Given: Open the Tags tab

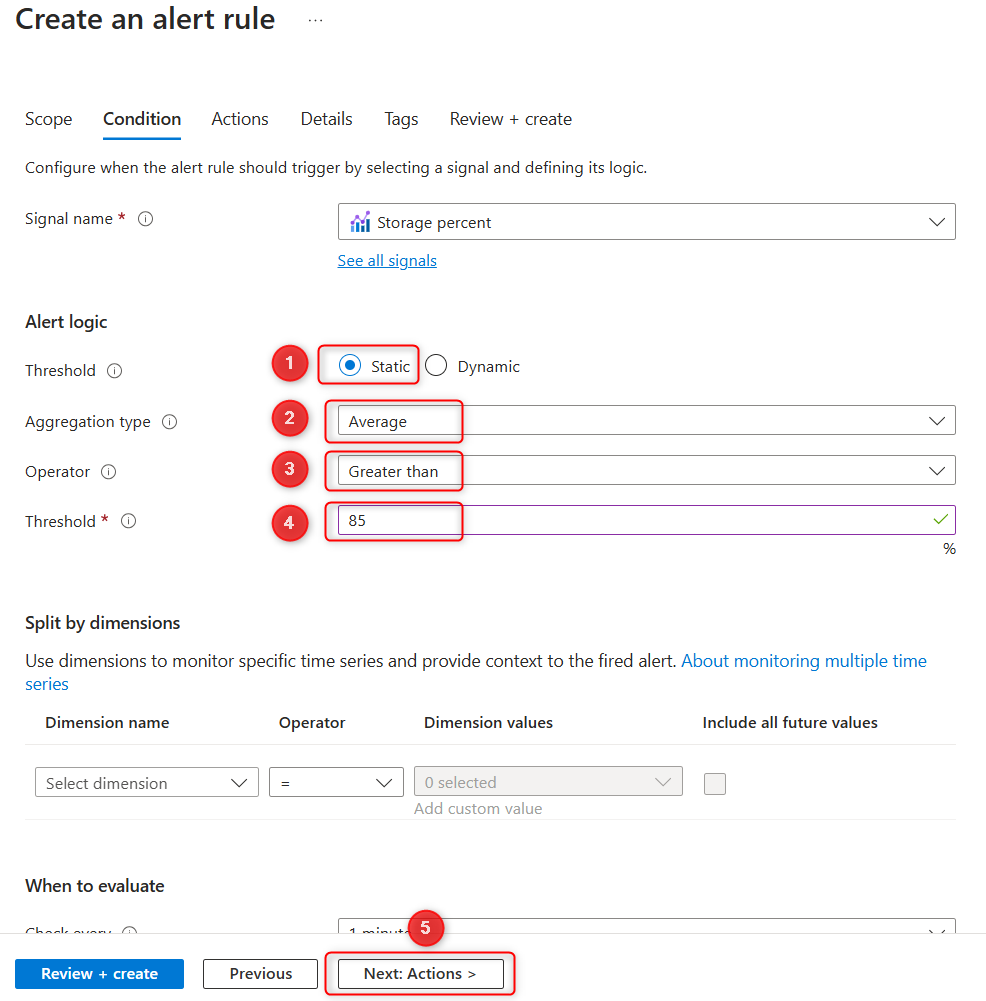Looking at the screenshot, I should (x=400, y=119).
